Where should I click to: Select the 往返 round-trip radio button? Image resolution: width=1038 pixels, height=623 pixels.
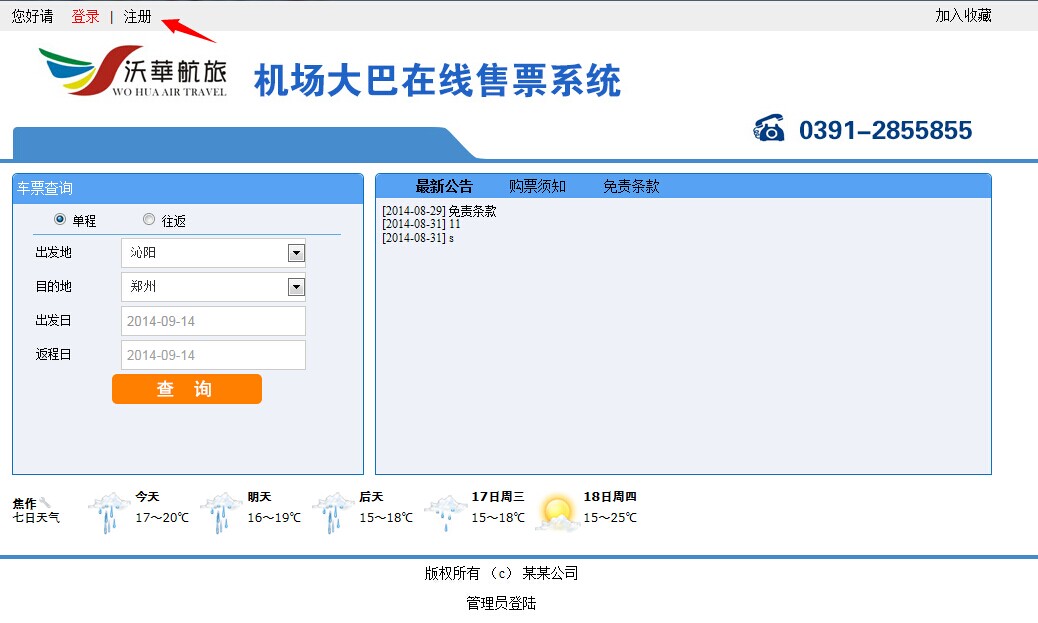149,220
